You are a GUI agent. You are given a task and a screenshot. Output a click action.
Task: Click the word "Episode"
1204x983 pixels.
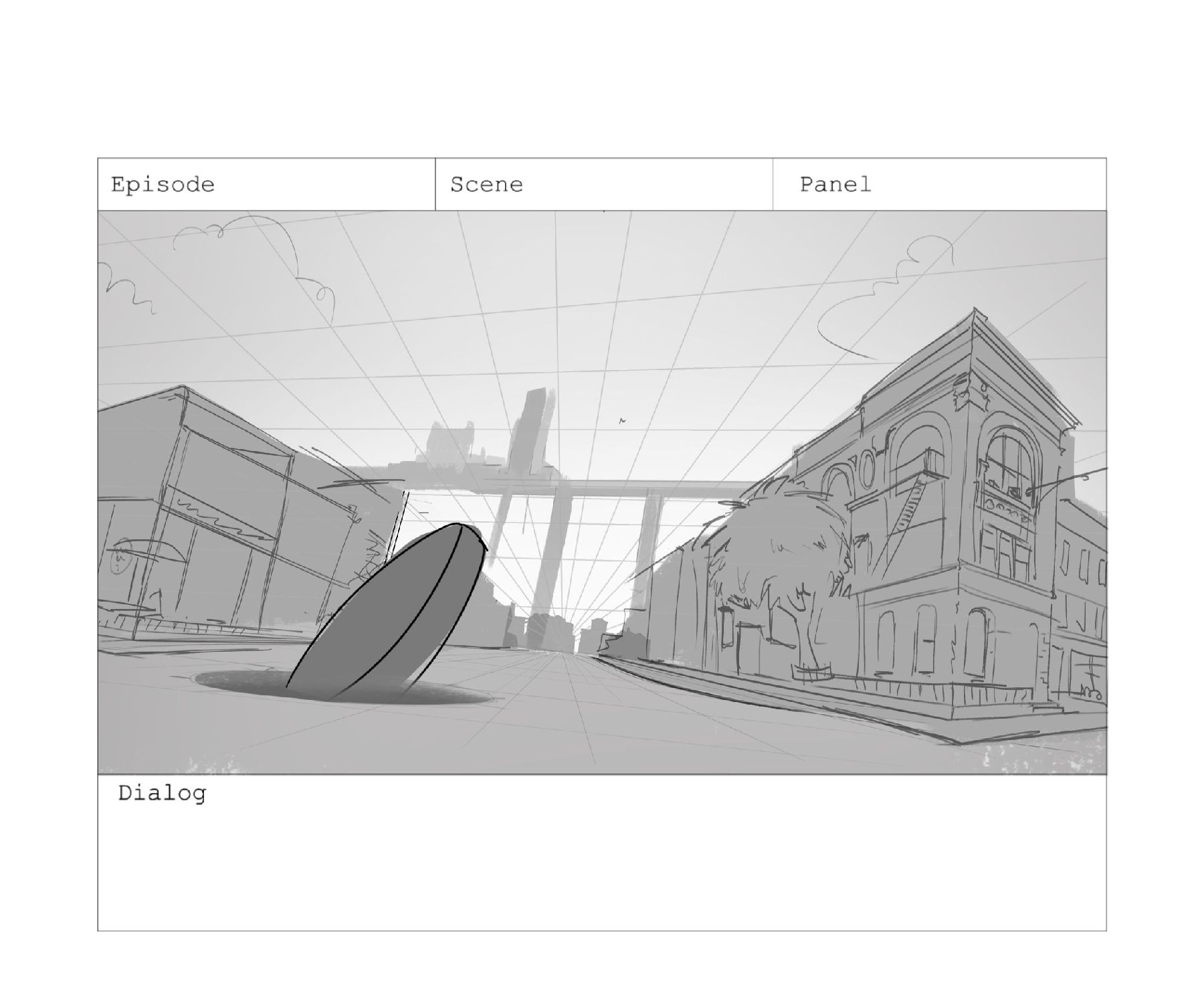coord(163,185)
